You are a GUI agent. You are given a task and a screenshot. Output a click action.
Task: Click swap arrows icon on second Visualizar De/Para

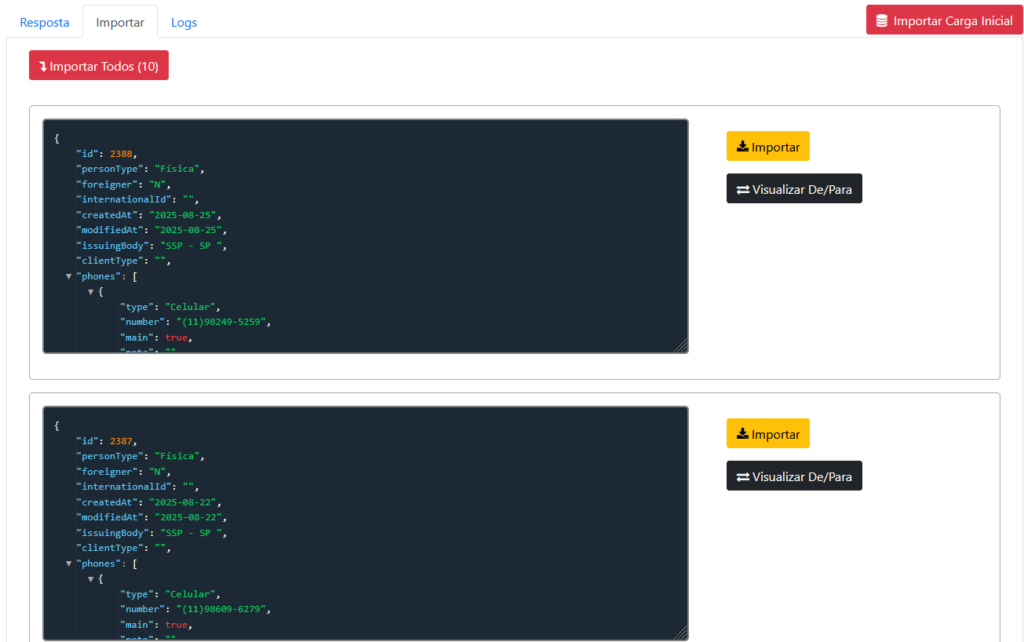tap(742, 477)
